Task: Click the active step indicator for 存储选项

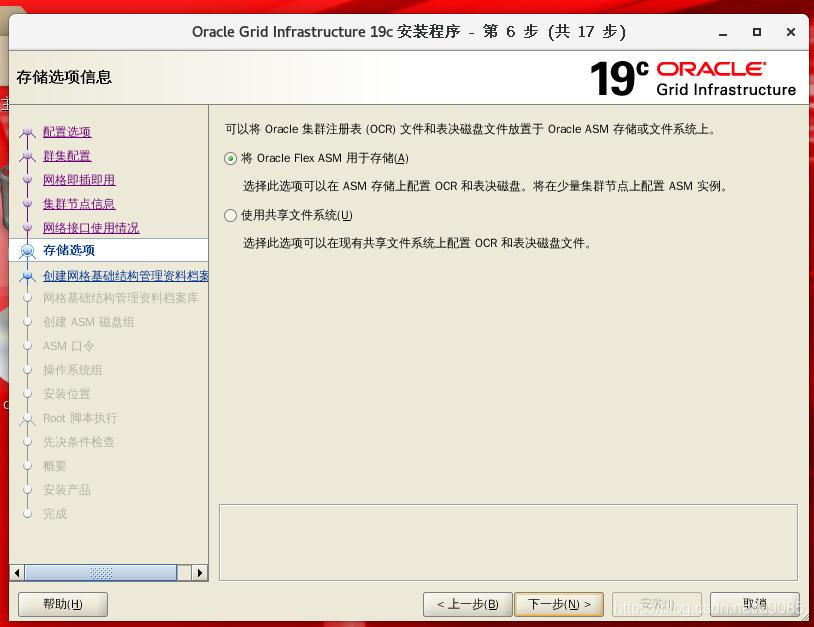Action: pyautogui.click(x=28, y=251)
